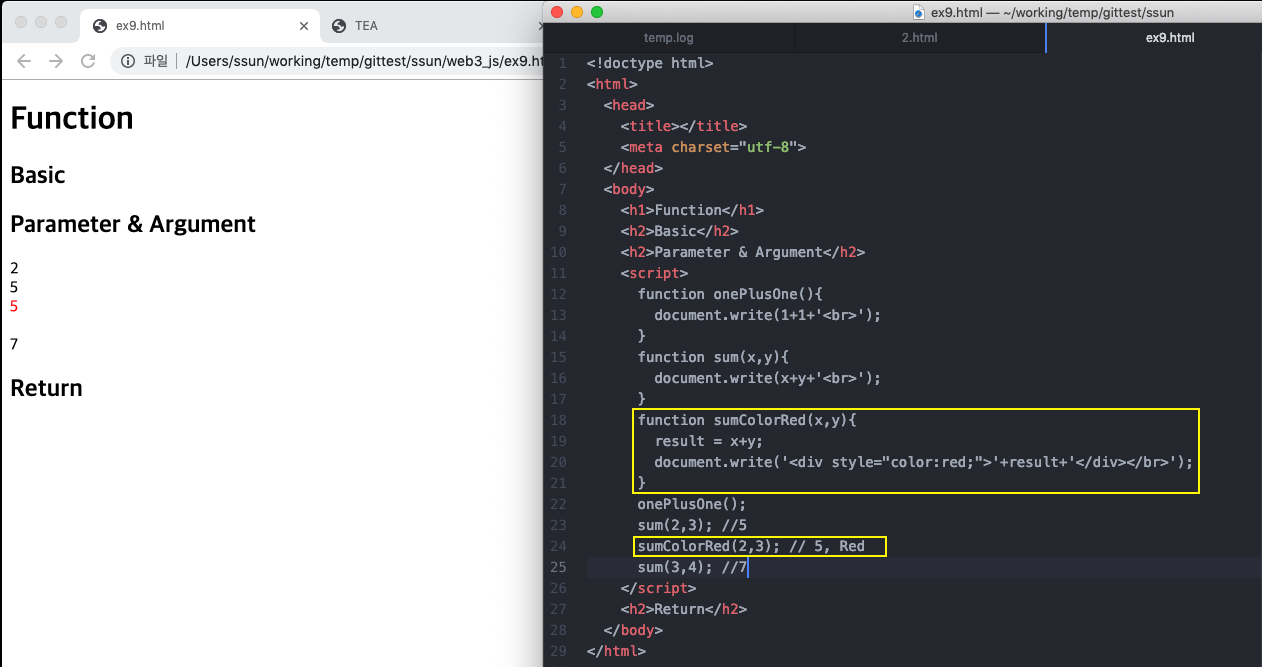The height and width of the screenshot is (667, 1262).
Task: Click the closing </html> line in editor
Action: (x=616, y=651)
